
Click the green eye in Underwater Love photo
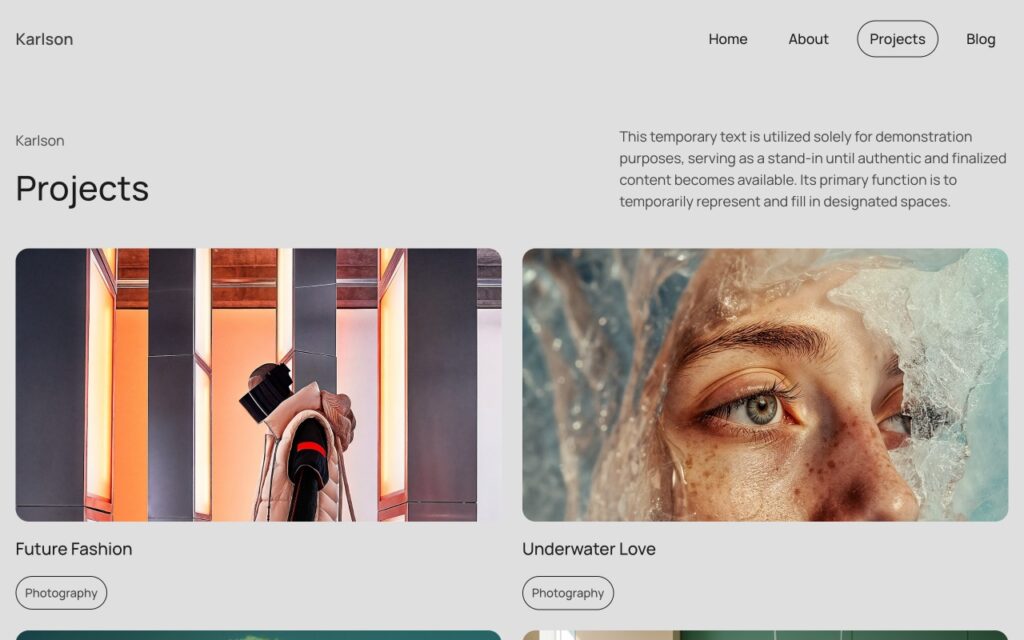coord(761,409)
